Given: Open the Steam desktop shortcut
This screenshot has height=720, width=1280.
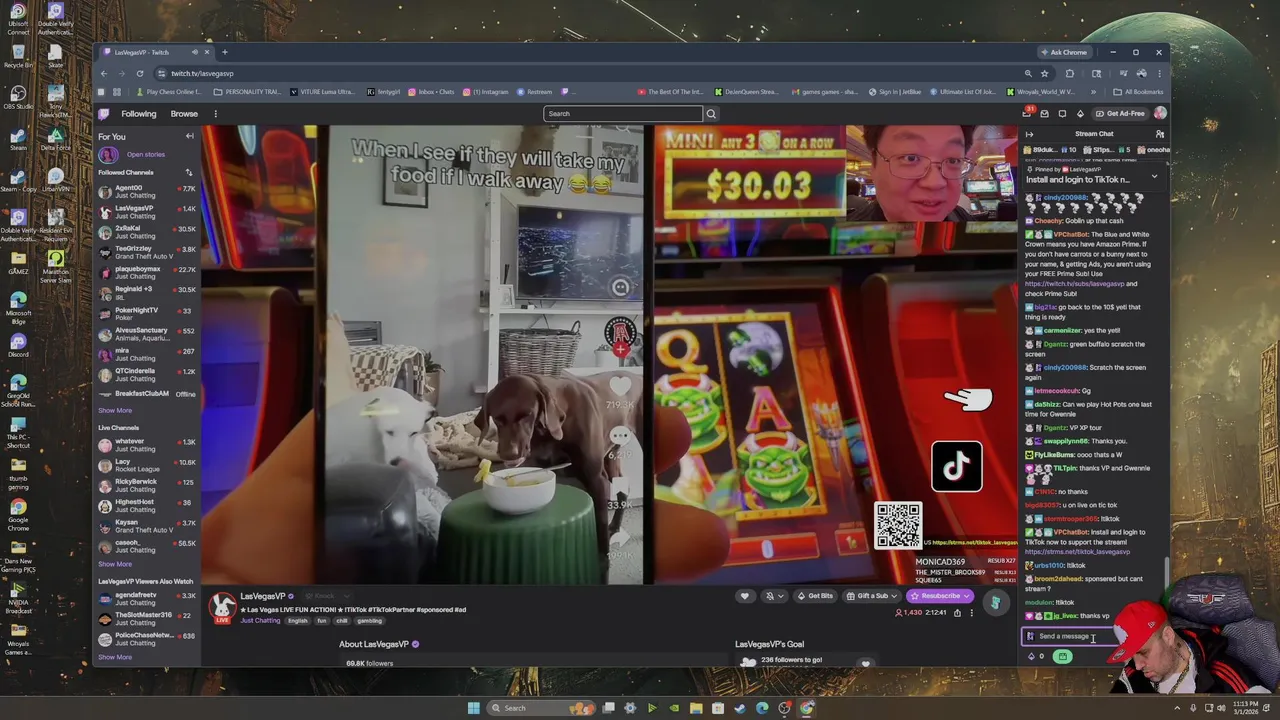Looking at the screenshot, I should click(18, 139).
